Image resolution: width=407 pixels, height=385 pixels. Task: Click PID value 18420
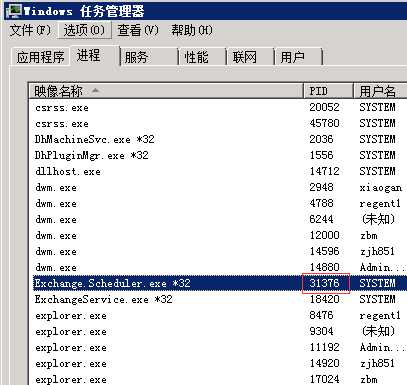click(x=324, y=299)
